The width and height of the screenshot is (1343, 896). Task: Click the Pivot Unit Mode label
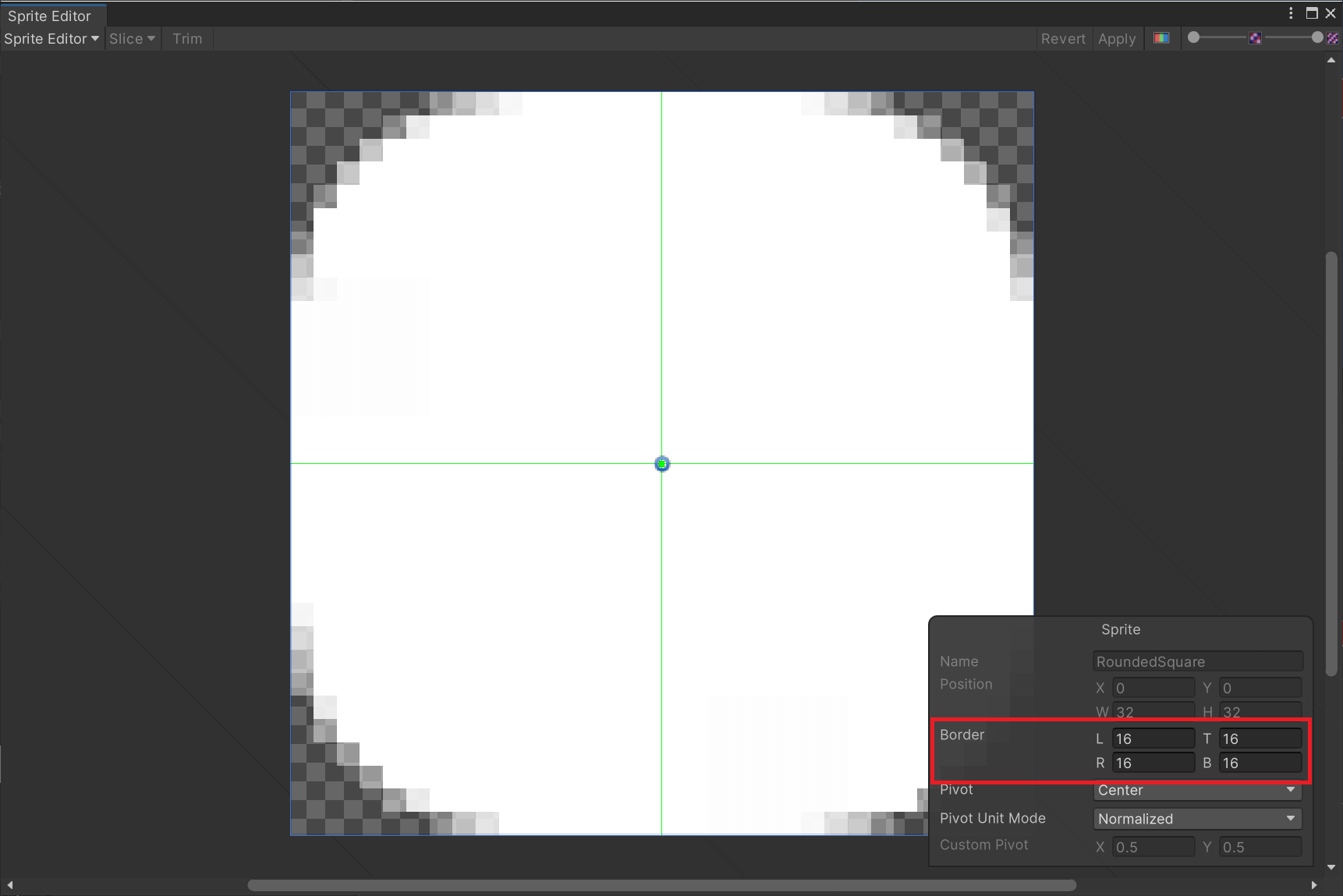click(992, 818)
